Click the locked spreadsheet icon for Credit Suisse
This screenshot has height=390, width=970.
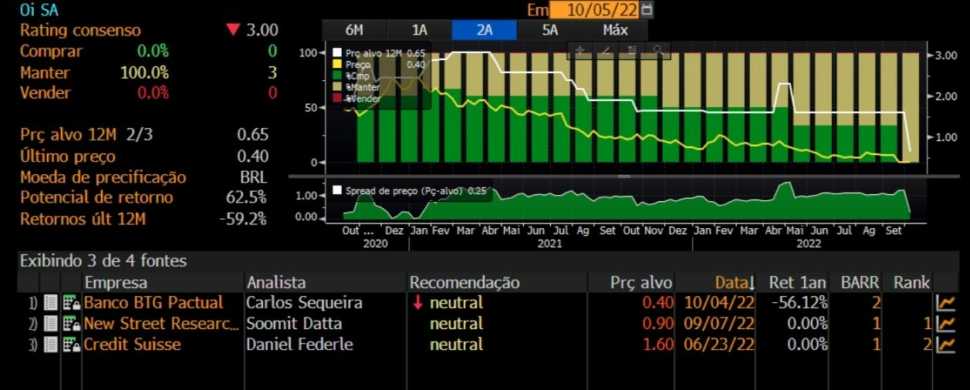71,344
